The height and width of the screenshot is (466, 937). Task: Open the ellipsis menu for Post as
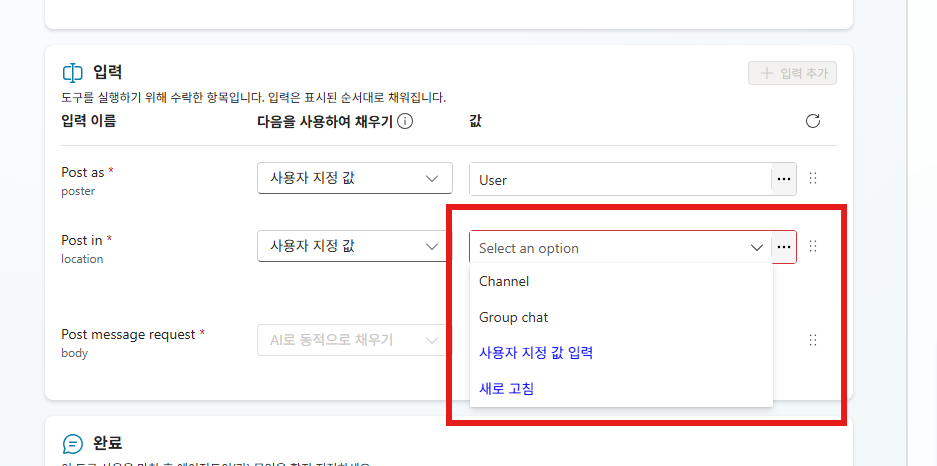[784, 179]
